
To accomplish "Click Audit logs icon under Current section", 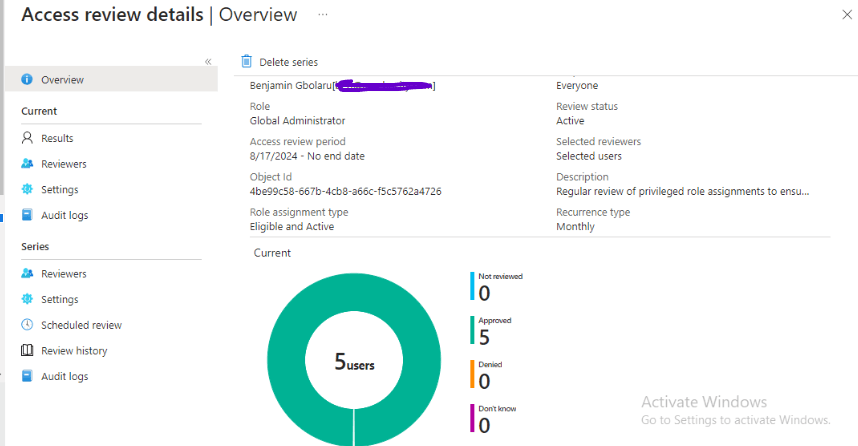I will tap(27, 215).
